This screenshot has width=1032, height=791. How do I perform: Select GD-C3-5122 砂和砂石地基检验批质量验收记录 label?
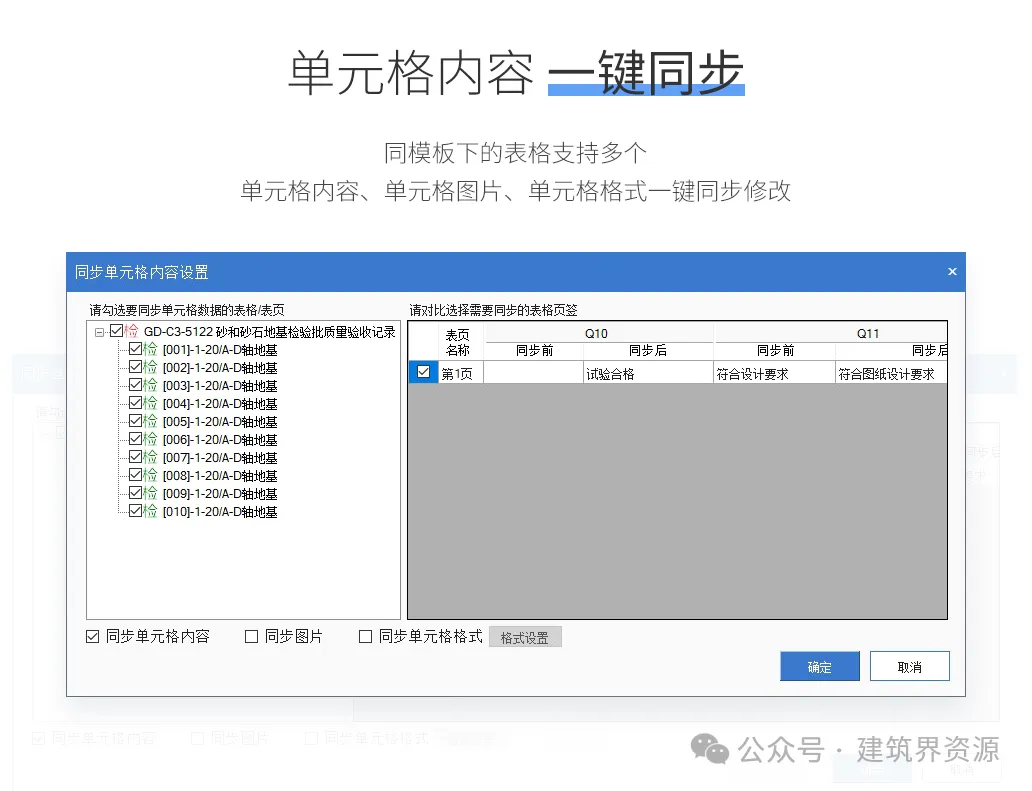[x=269, y=332]
